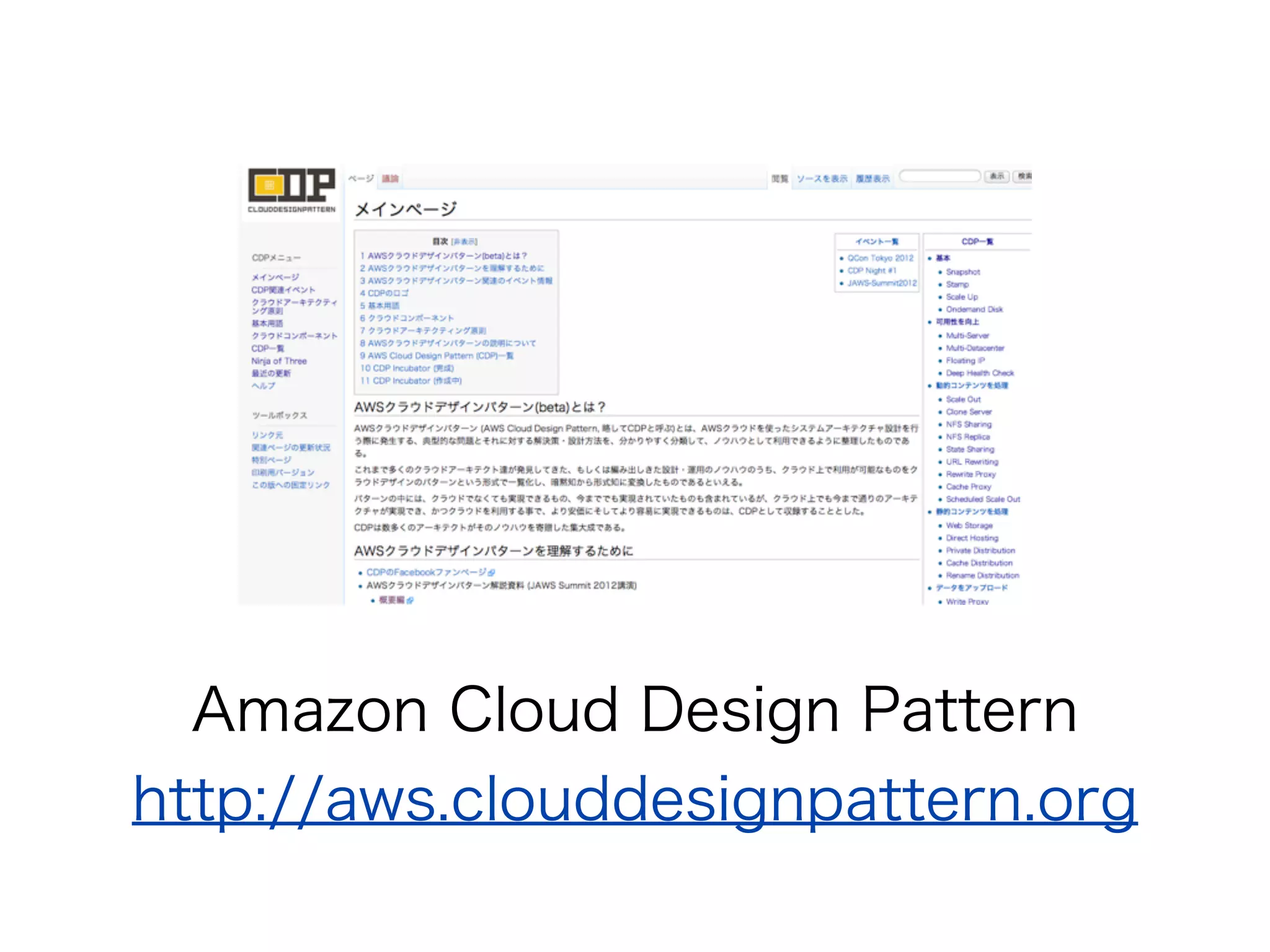Open the Multi-Datacenter pattern link

[x=975, y=348]
